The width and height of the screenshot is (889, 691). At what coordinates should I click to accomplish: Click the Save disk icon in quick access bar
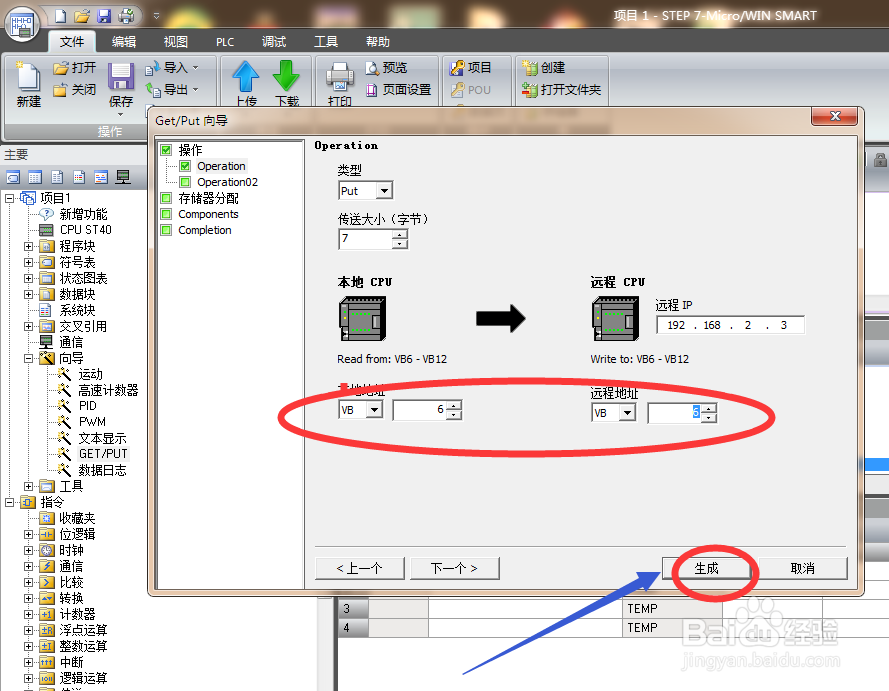click(x=104, y=16)
